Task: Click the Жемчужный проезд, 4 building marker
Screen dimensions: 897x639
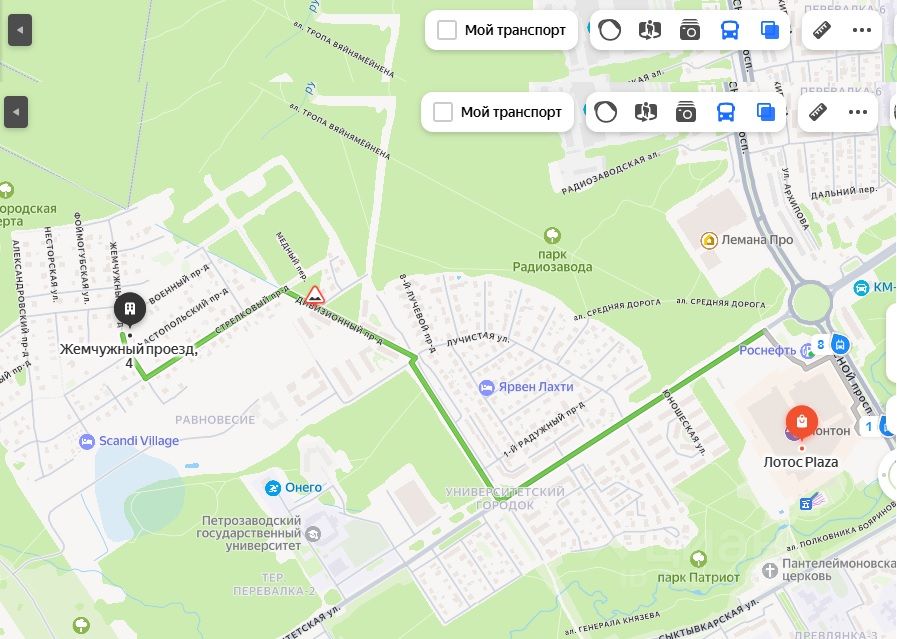Action: [x=130, y=309]
